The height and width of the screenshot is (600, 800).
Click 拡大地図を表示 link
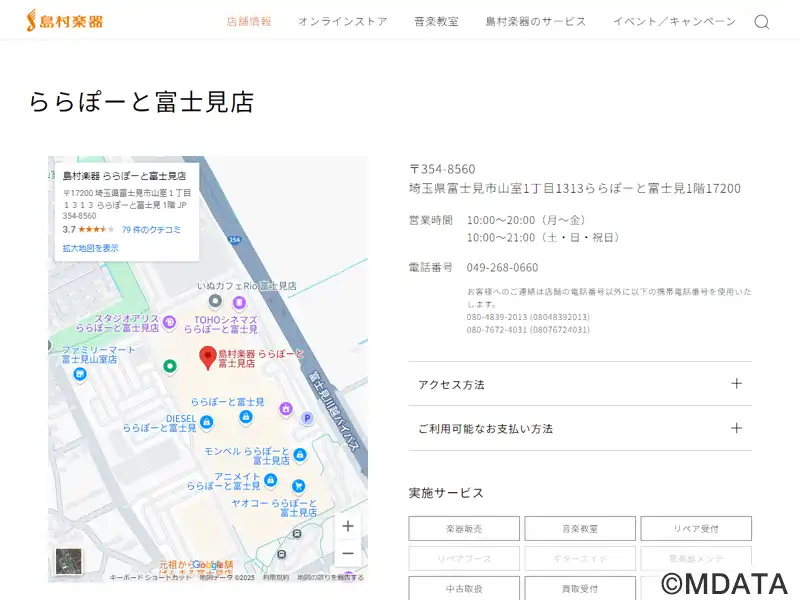click(90, 248)
